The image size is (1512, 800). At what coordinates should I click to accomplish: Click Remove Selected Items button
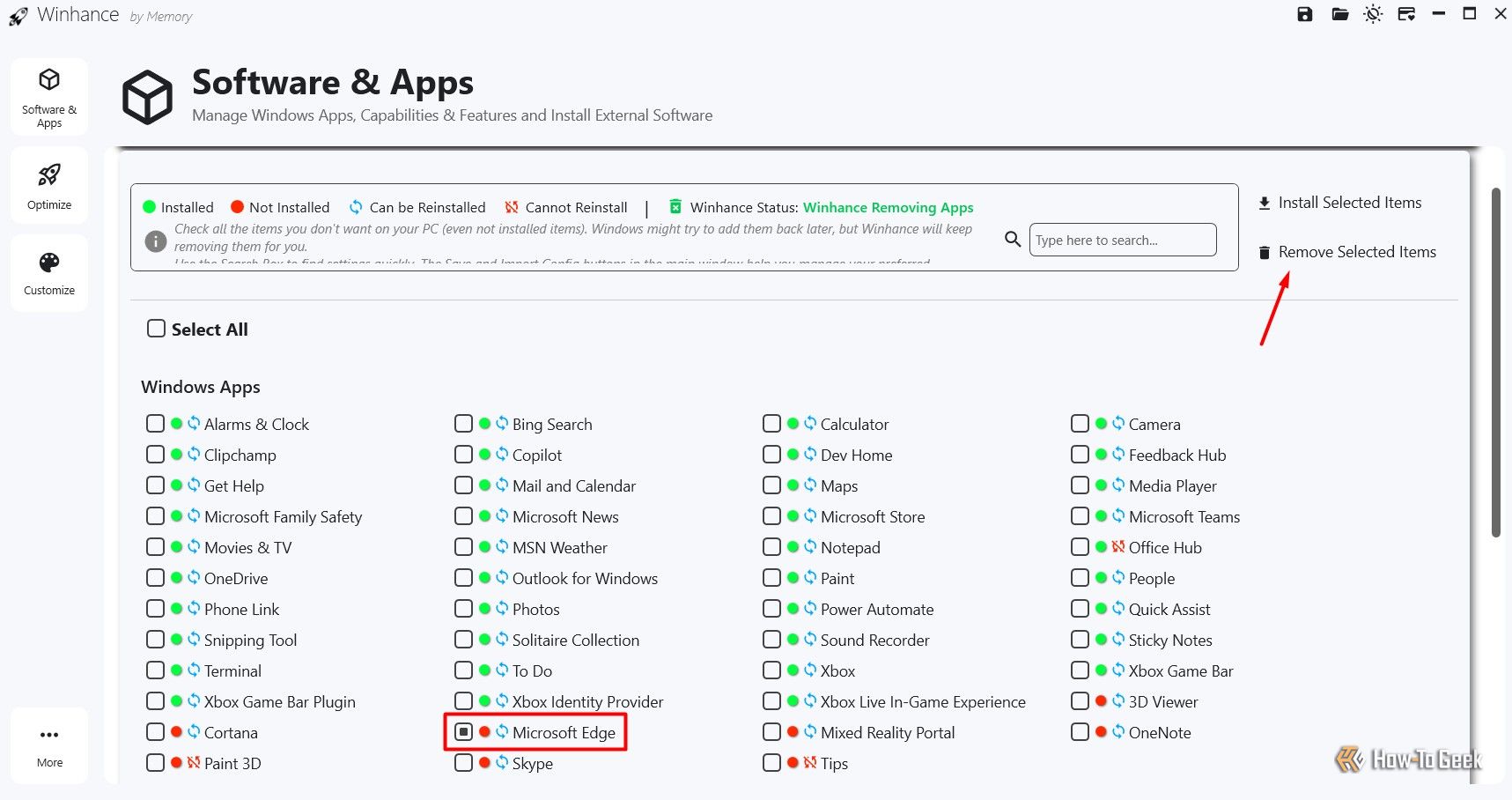(1347, 252)
